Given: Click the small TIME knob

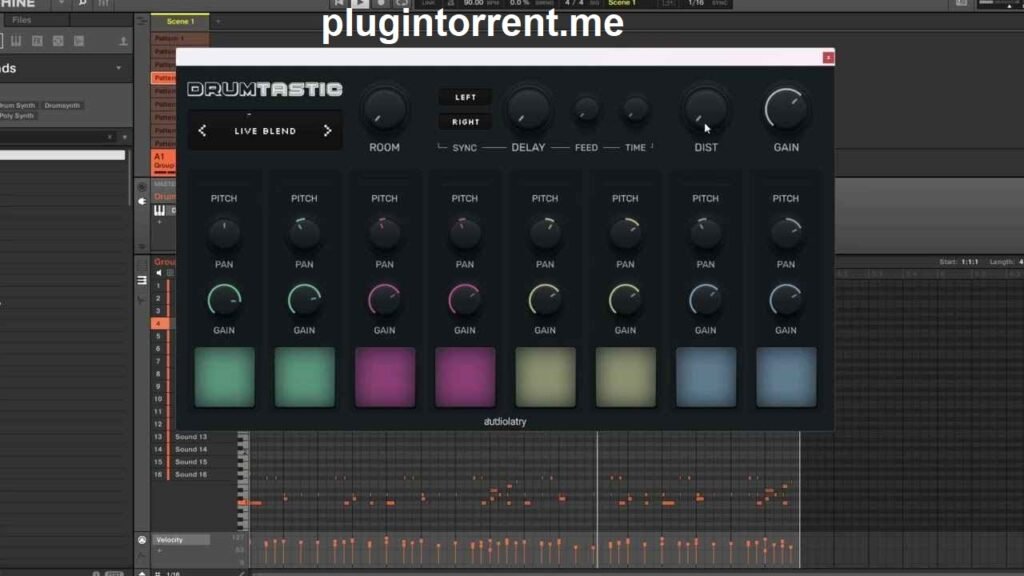Looking at the screenshot, I should tap(635, 110).
